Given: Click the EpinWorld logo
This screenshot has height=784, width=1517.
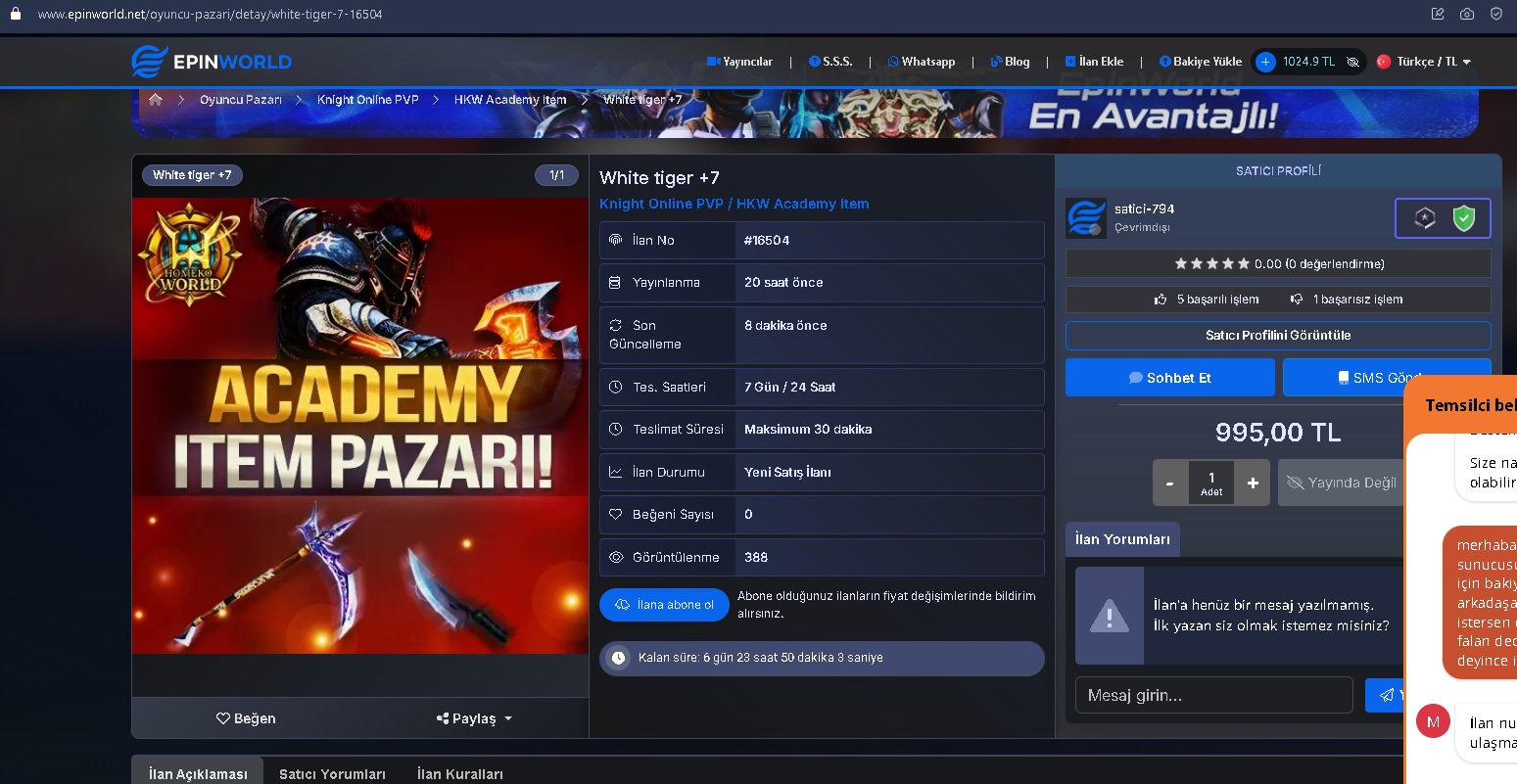Looking at the screenshot, I should click(212, 62).
